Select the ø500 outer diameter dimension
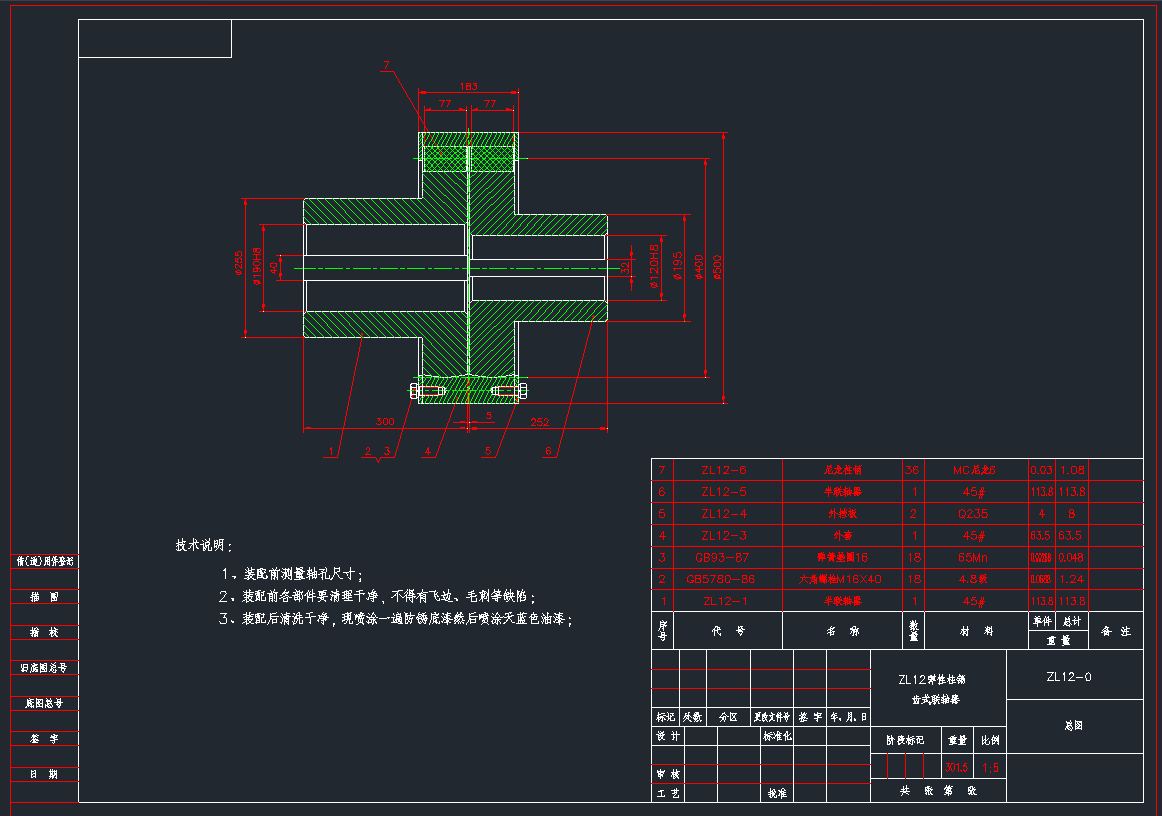 (x=718, y=267)
